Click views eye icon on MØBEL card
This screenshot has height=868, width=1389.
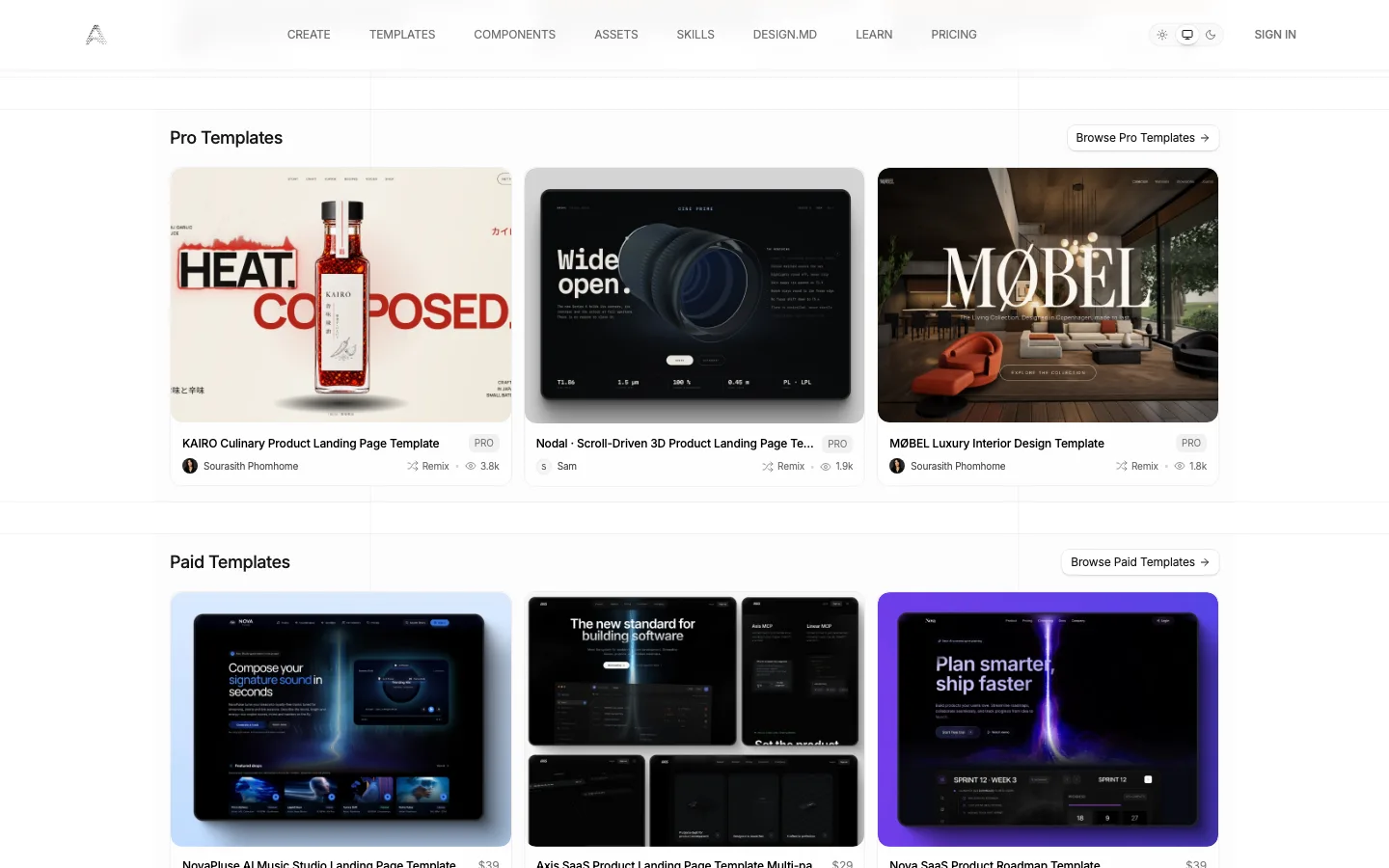click(x=1179, y=466)
